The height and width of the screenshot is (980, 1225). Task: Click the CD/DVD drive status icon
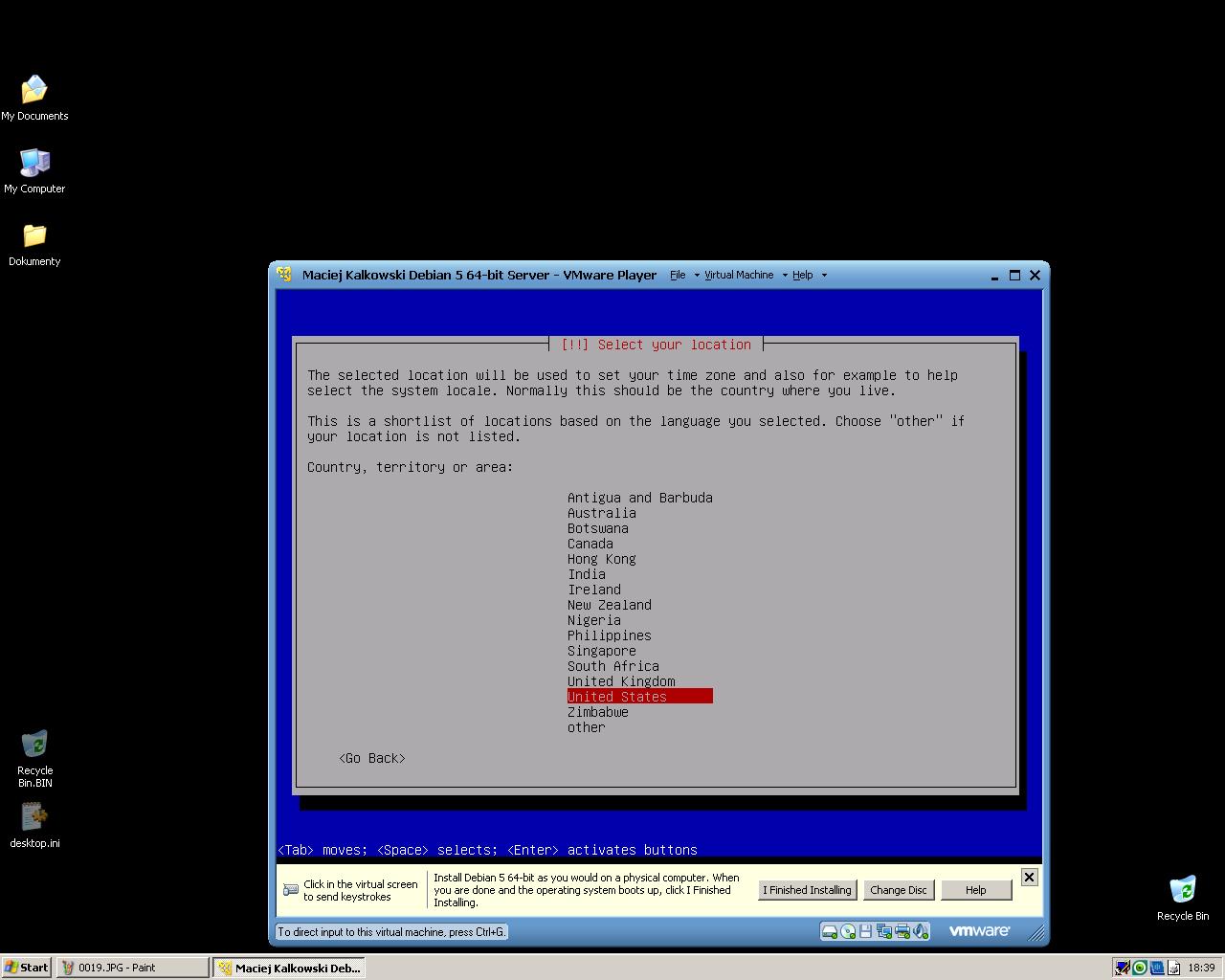[848, 931]
